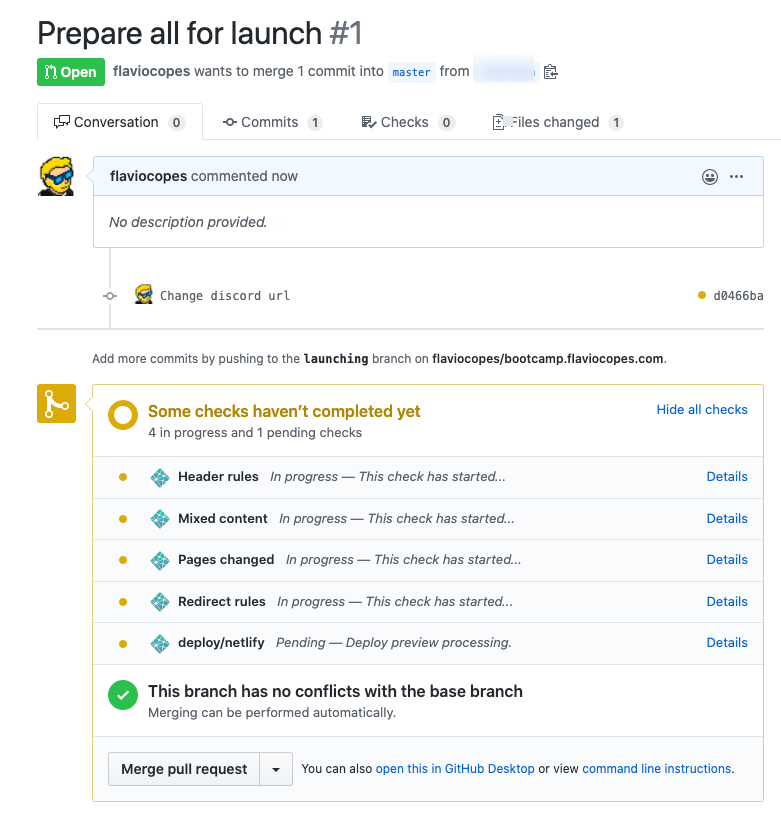The image size is (781, 814).
Task: Open the Files changed tab
Action: pyautogui.click(x=557, y=122)
